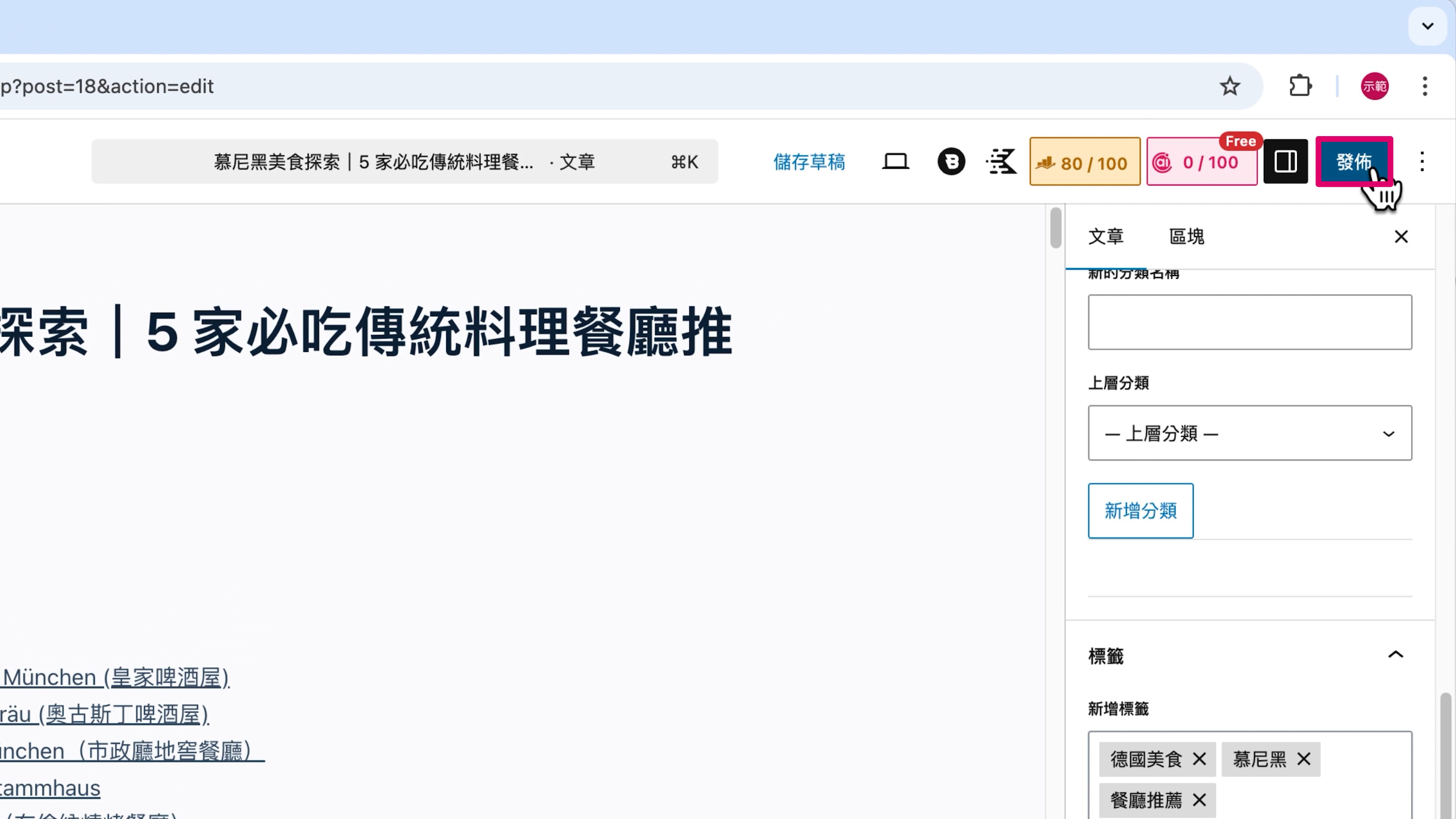This screenshot has height=819, width=1456.
Task: Open the Chrome extensions puzzle icon
Action: pyautogui.click(x=1300, y=86)
